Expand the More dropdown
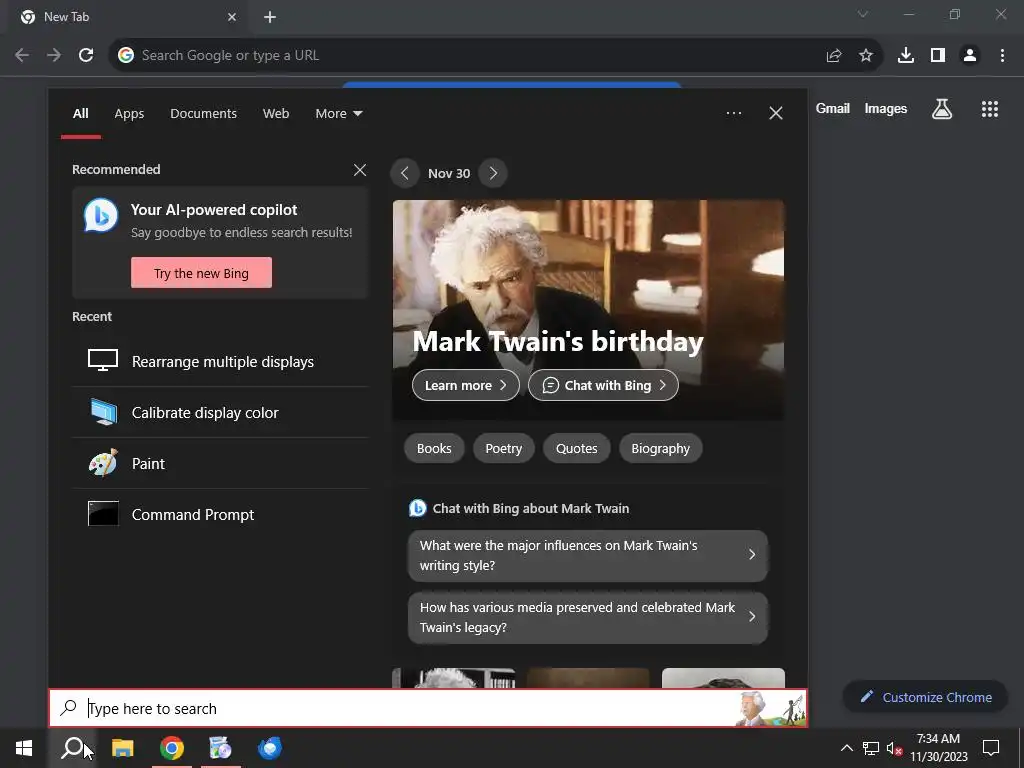The height and width of the screenshot is (768, 1024). pos(338,114)
